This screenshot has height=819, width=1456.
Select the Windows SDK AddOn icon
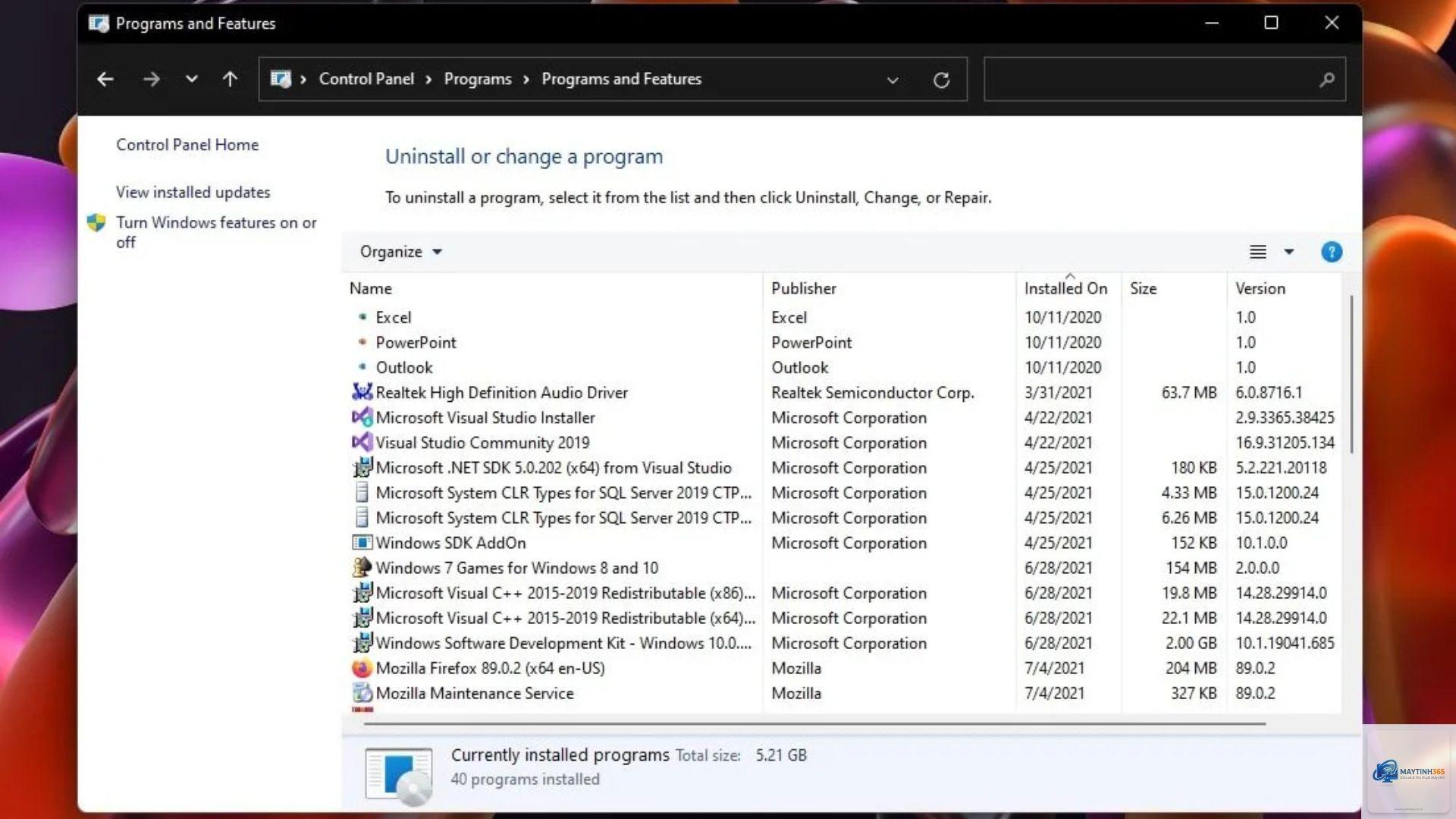click(x=362, y=542)
